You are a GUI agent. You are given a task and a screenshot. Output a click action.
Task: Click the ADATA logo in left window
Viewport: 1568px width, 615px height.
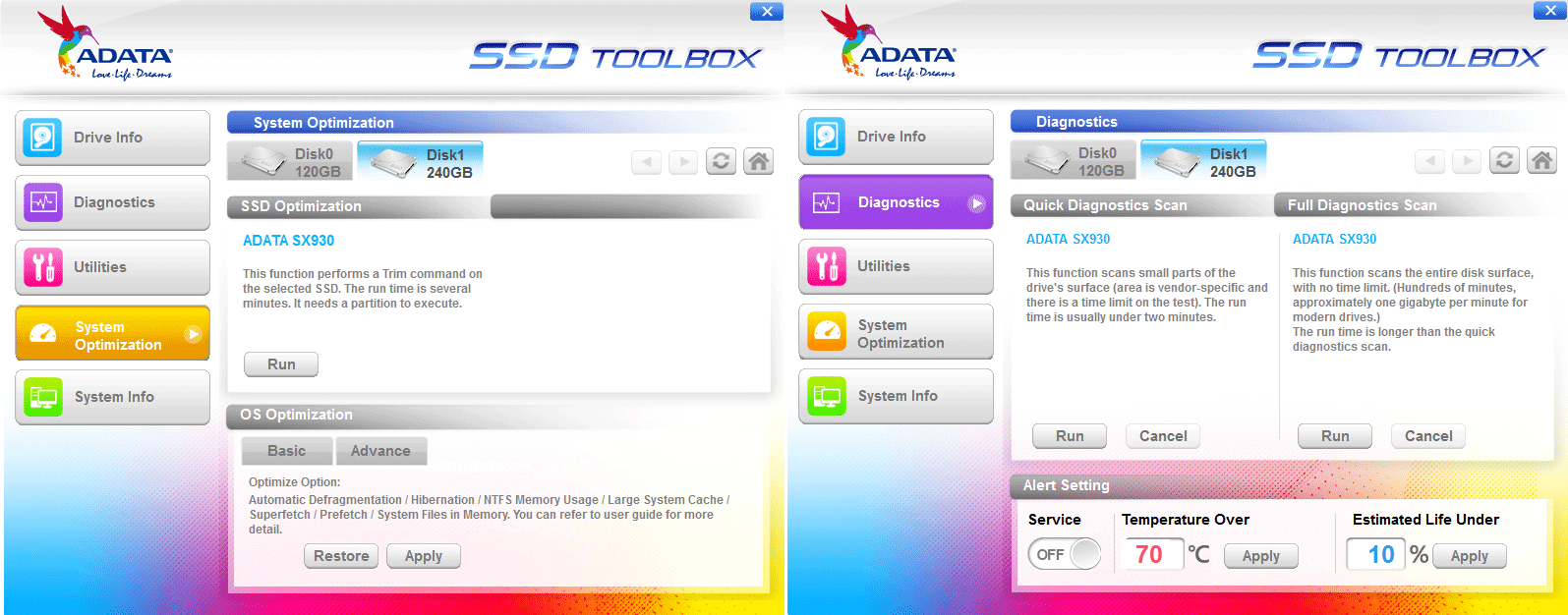[105, 44]
